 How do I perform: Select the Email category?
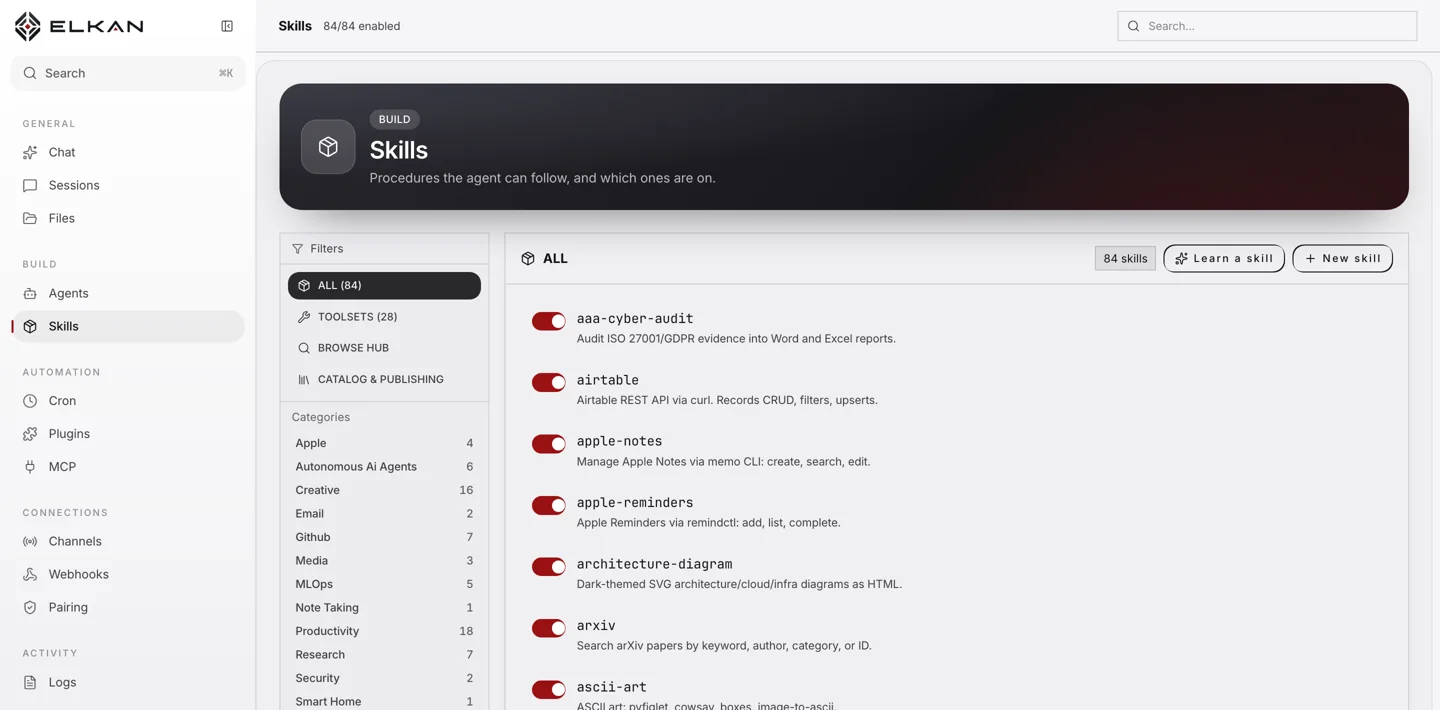(x=384, y=514)
